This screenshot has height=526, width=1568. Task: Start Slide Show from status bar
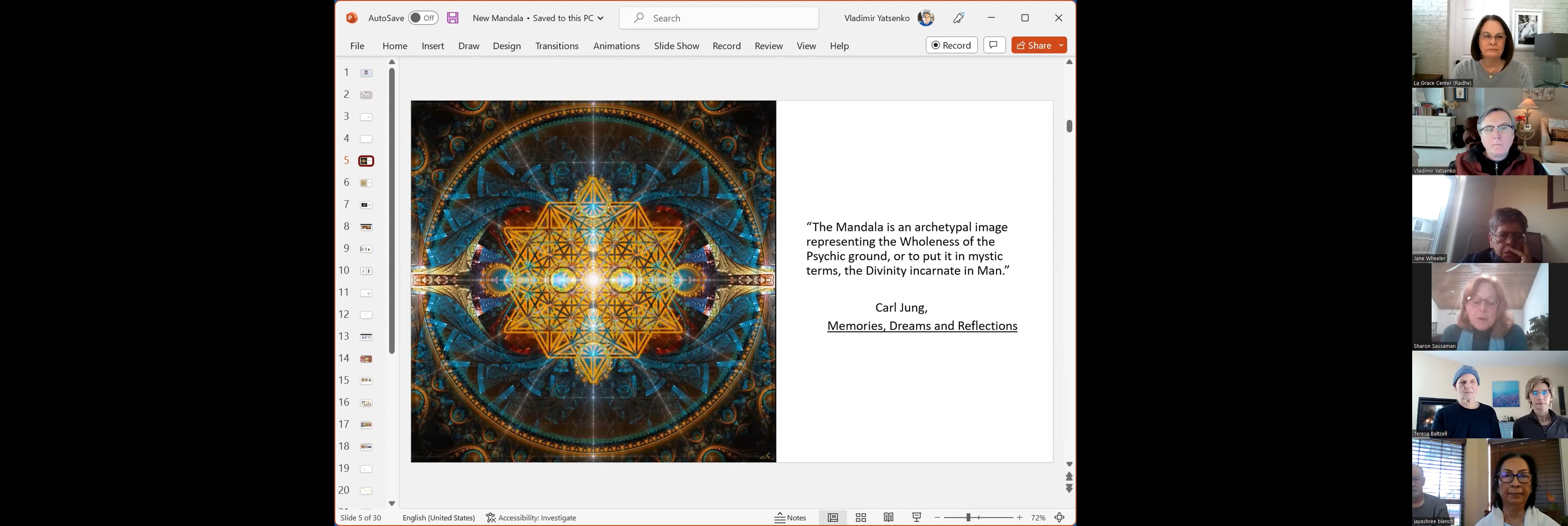point(916,517)
